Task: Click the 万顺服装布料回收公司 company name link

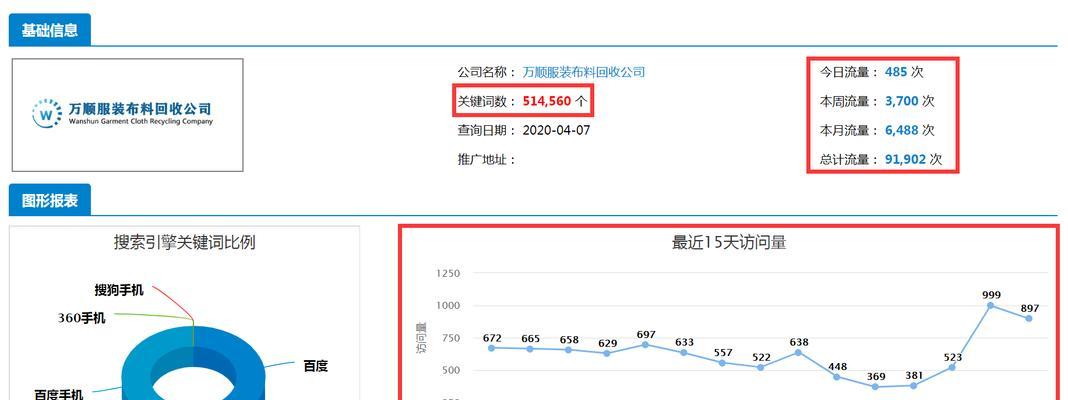Action: pyautogui.click(x=584, y=72)
